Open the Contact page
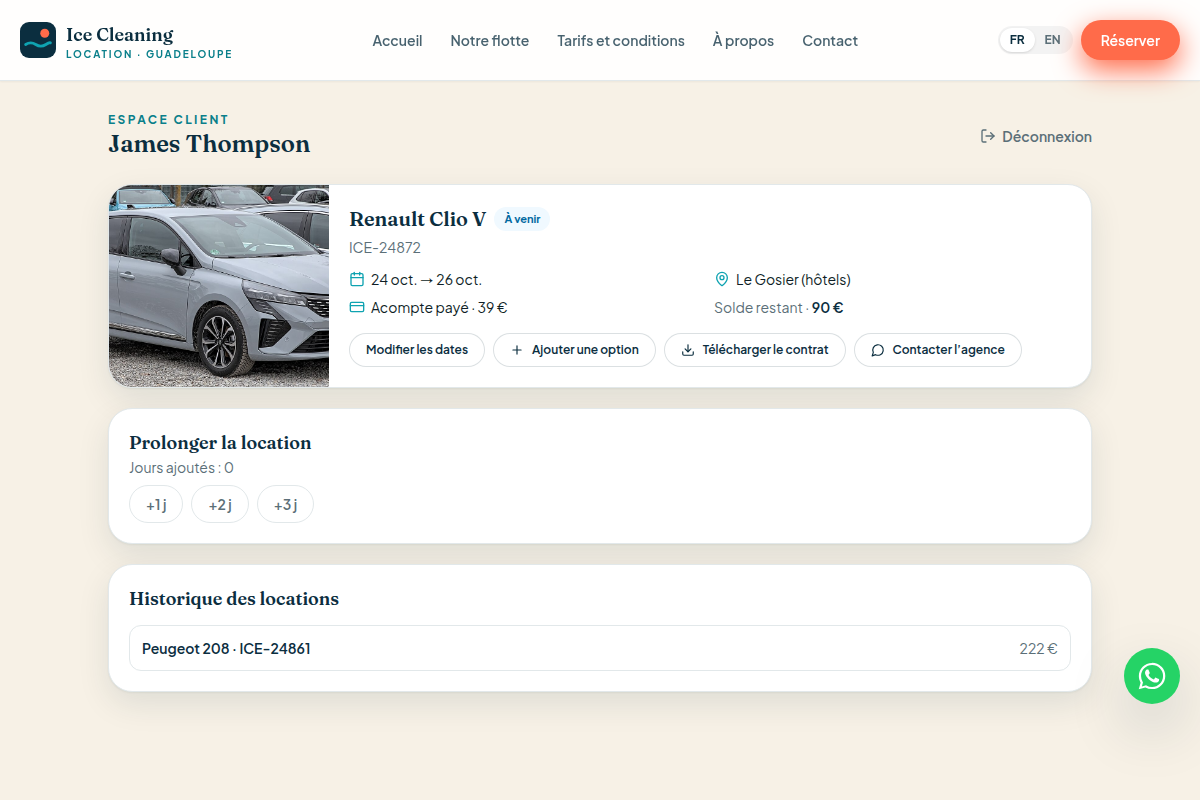The image size is (1200, 800). click(830, 41)
